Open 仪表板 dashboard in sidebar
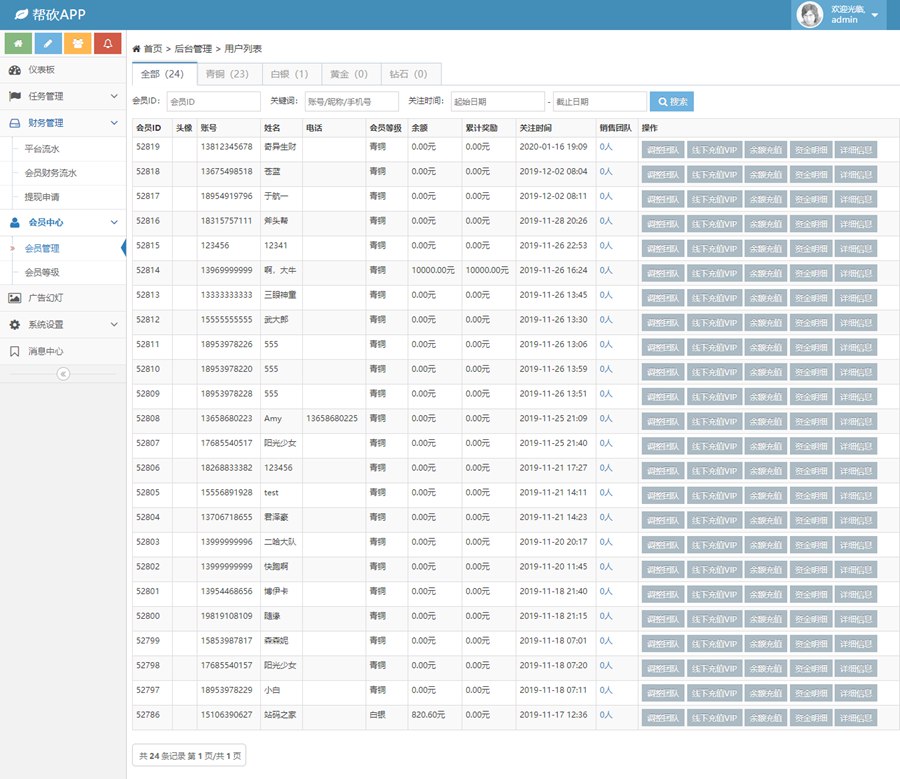The image size is (900, 779). click(41, 70)
